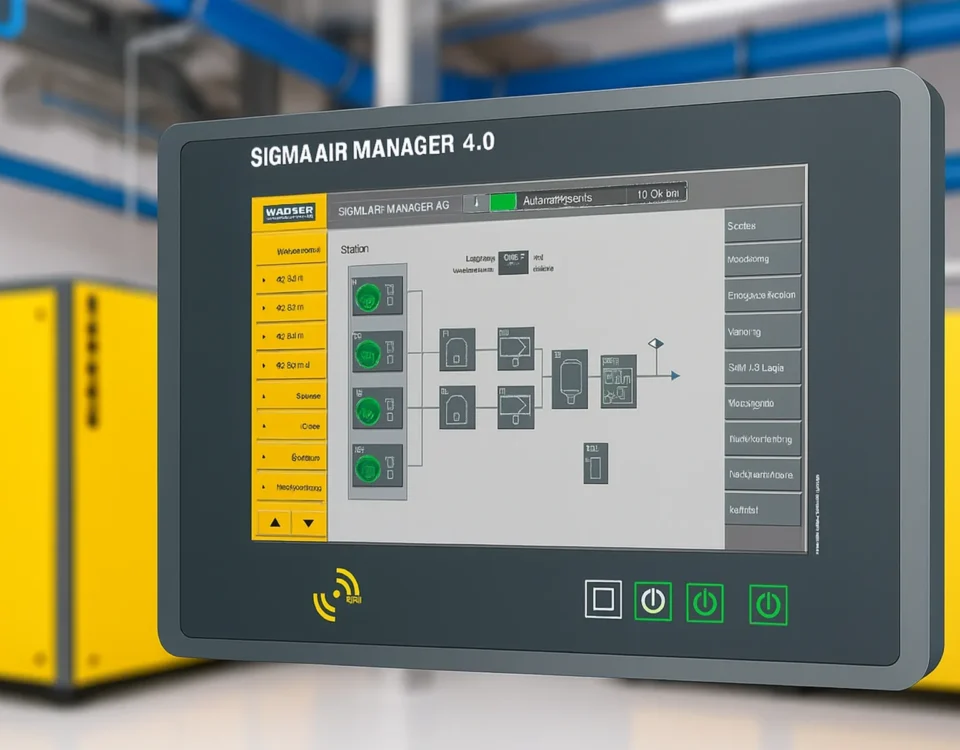Select the 'Vanong' right-side menu item
The image size is (960, 750).
pyautogui.click(x=762, y=331)
